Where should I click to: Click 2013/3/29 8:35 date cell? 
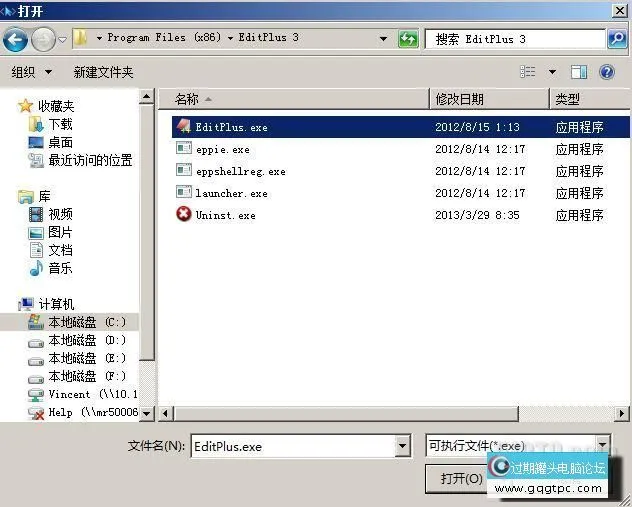477,215
